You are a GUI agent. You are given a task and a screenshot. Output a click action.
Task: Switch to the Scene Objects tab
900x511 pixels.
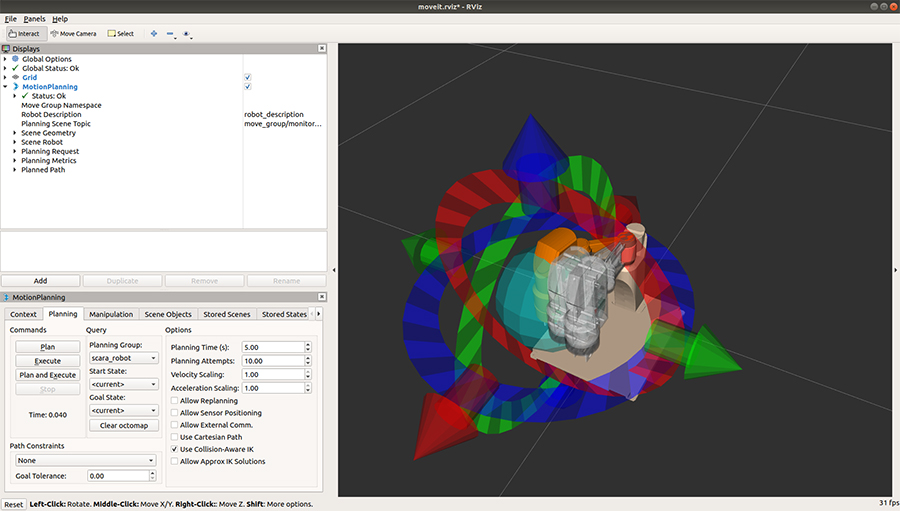[x=167, y=314]
